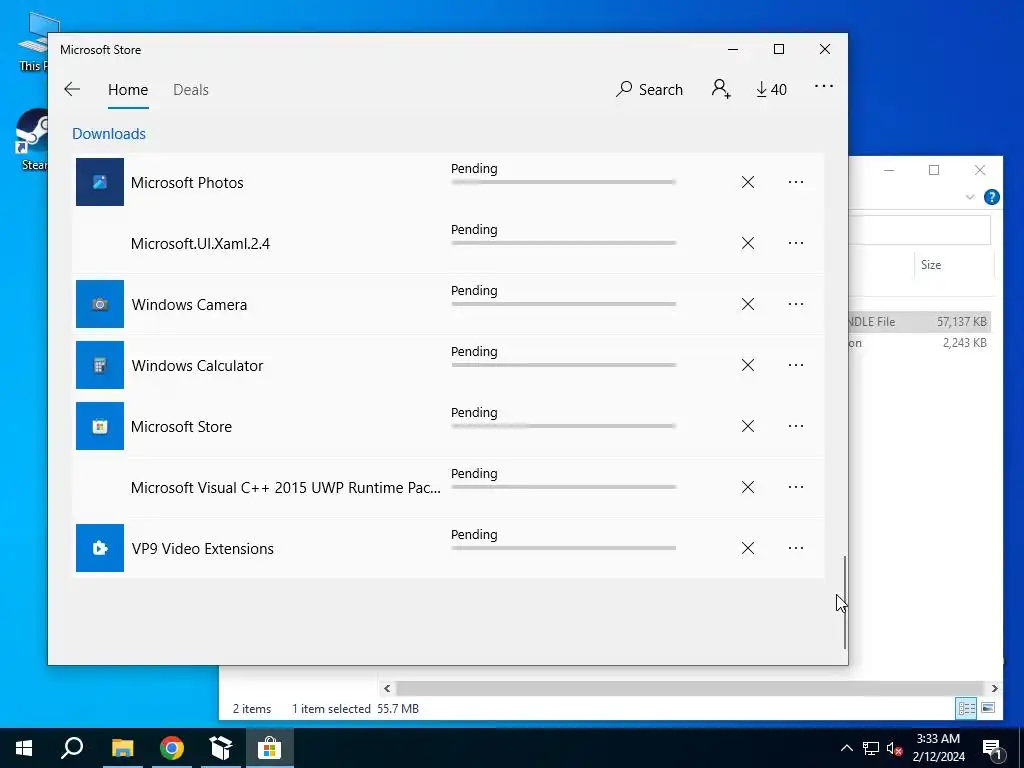
Task: Click the Microsoft Photos app icon
Action: (x=100, y=182)
